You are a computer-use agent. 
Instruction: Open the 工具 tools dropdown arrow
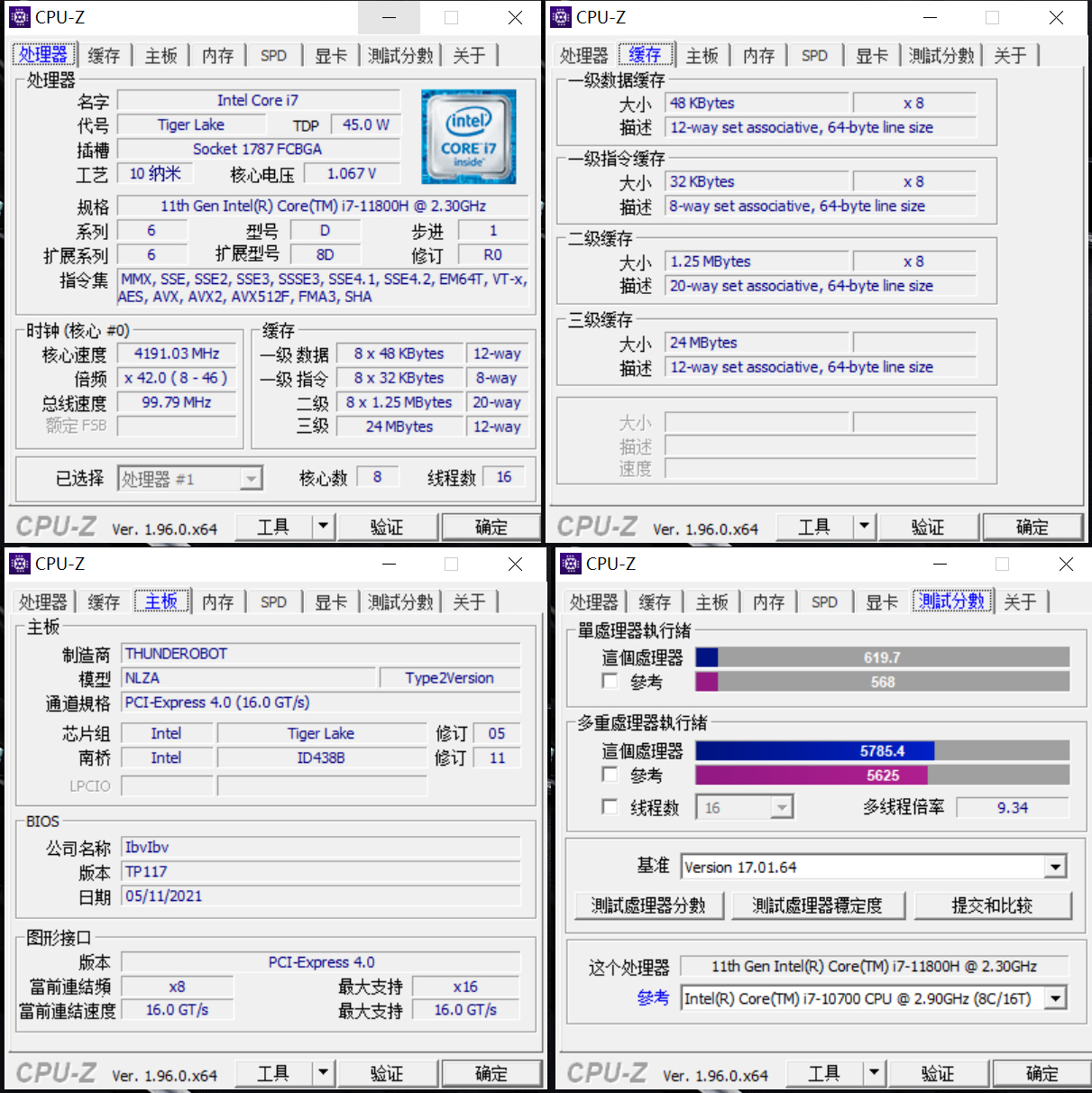point(323,526)
